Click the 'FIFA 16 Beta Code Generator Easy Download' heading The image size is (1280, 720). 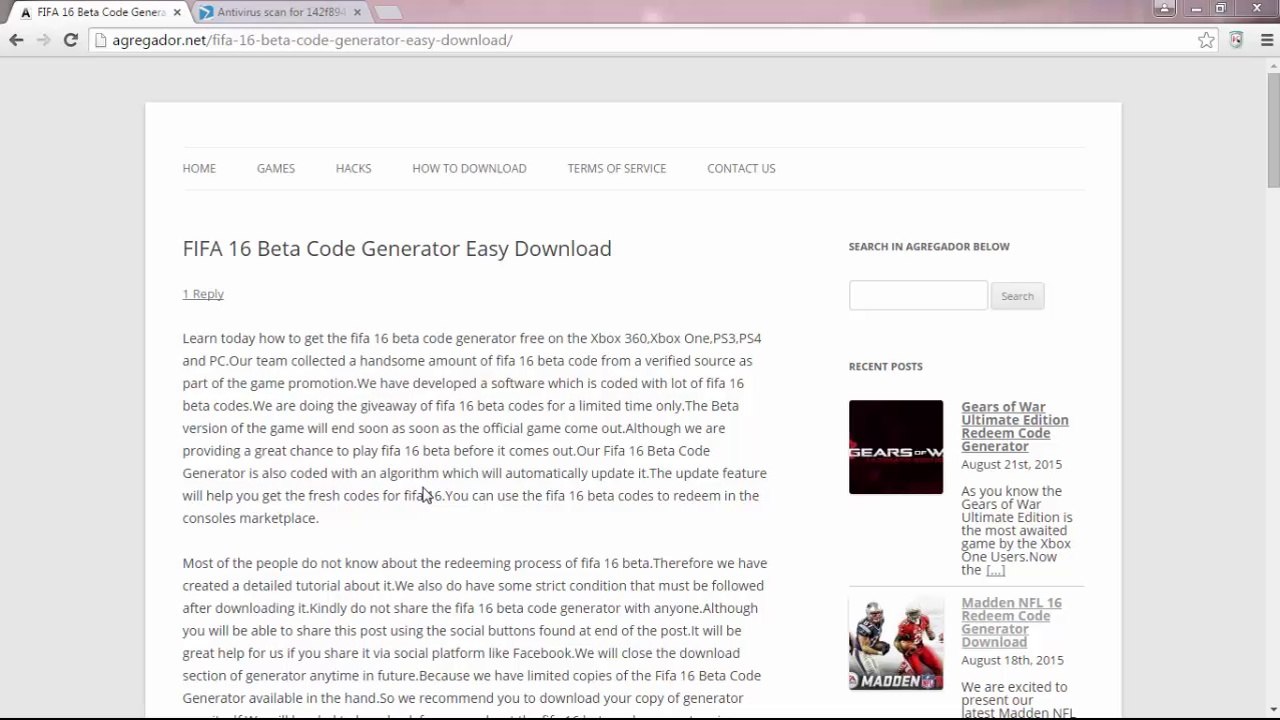(x=397, y=248)
